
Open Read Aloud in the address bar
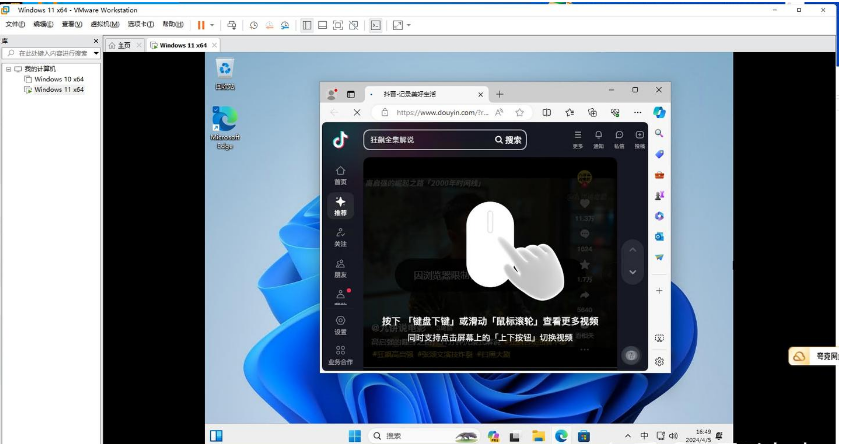499,112
